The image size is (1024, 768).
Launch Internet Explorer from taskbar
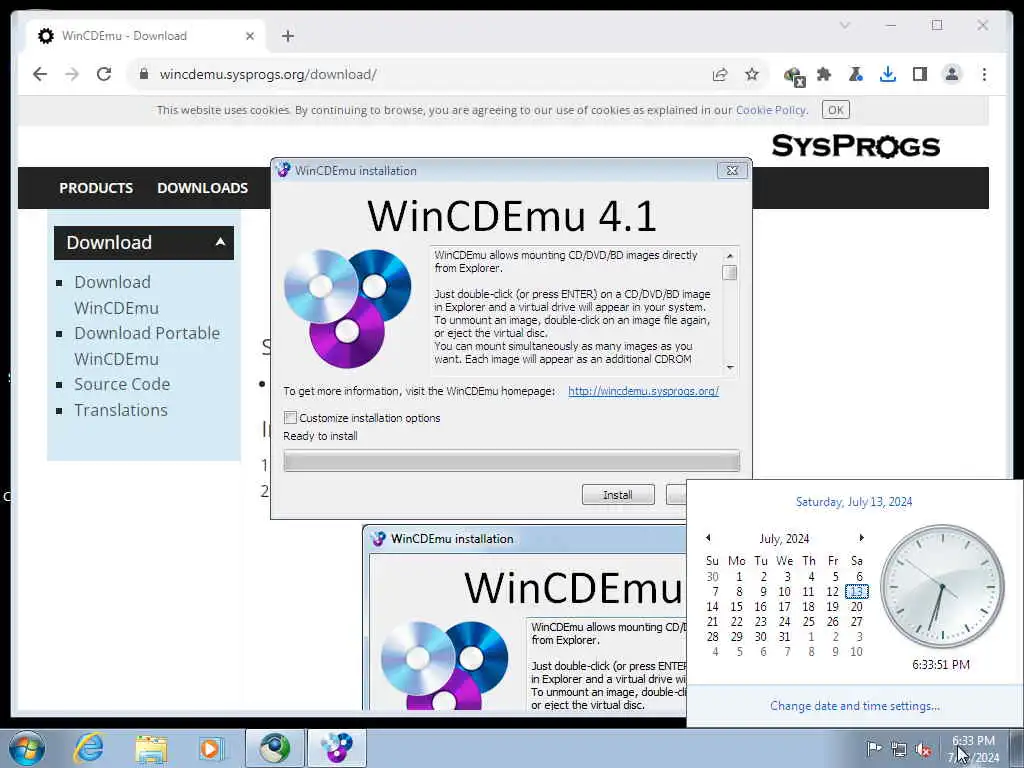click(x=89, y=748)
